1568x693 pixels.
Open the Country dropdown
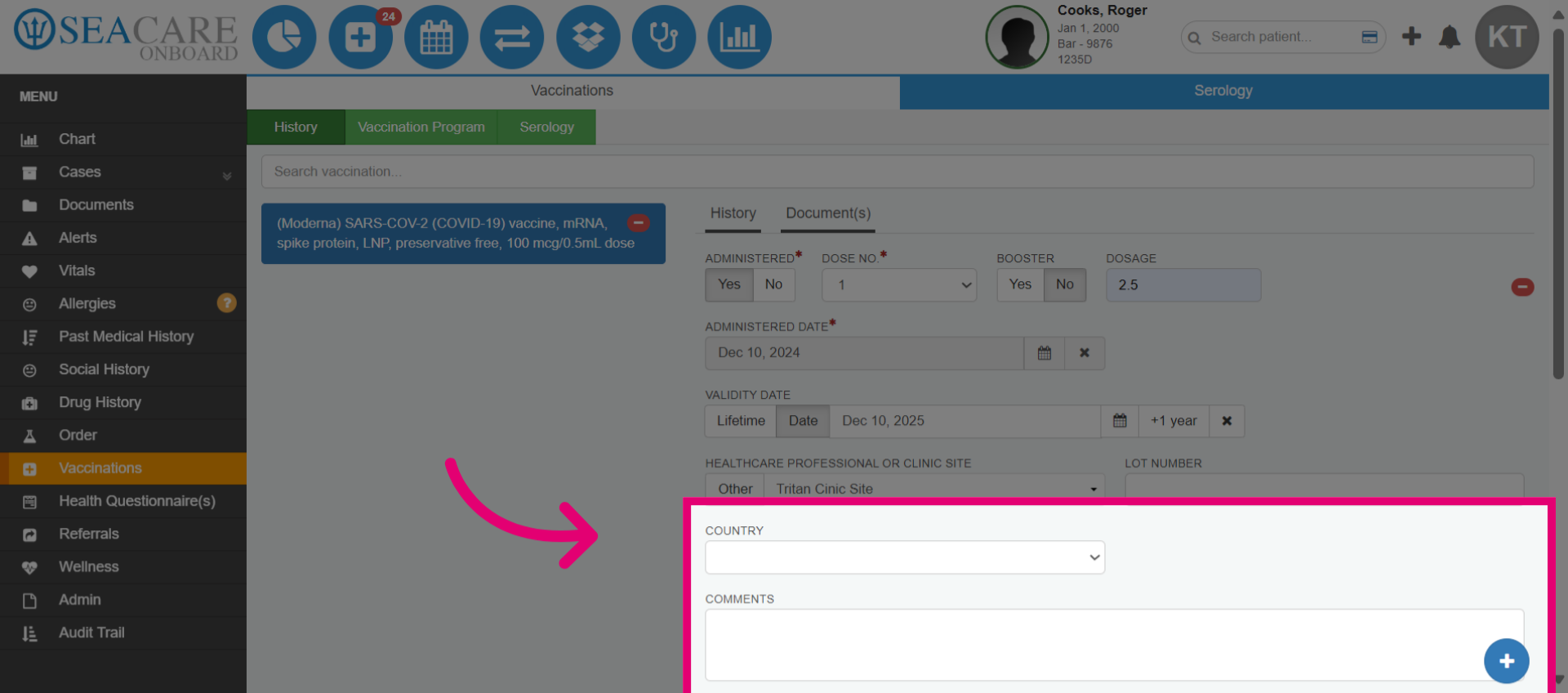coord(905,557)
